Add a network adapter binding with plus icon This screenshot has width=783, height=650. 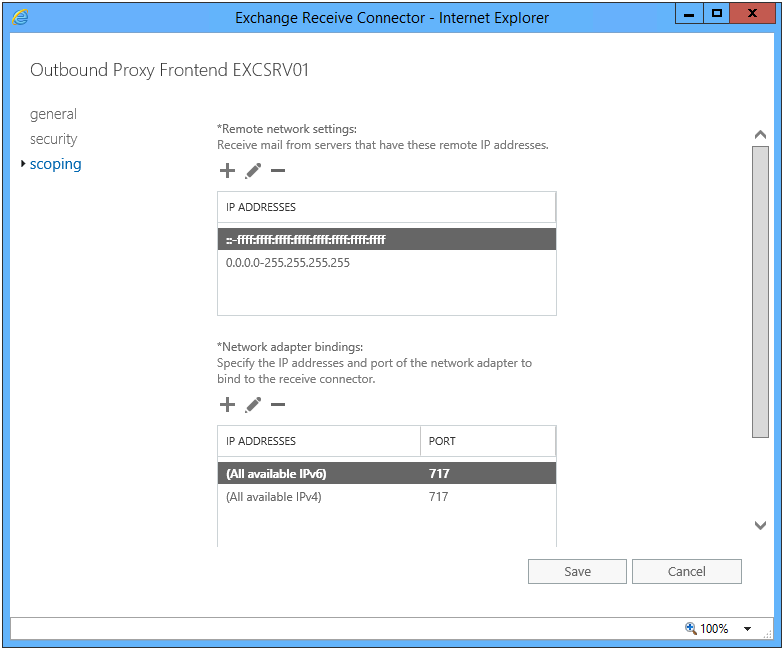click(227, 404)
